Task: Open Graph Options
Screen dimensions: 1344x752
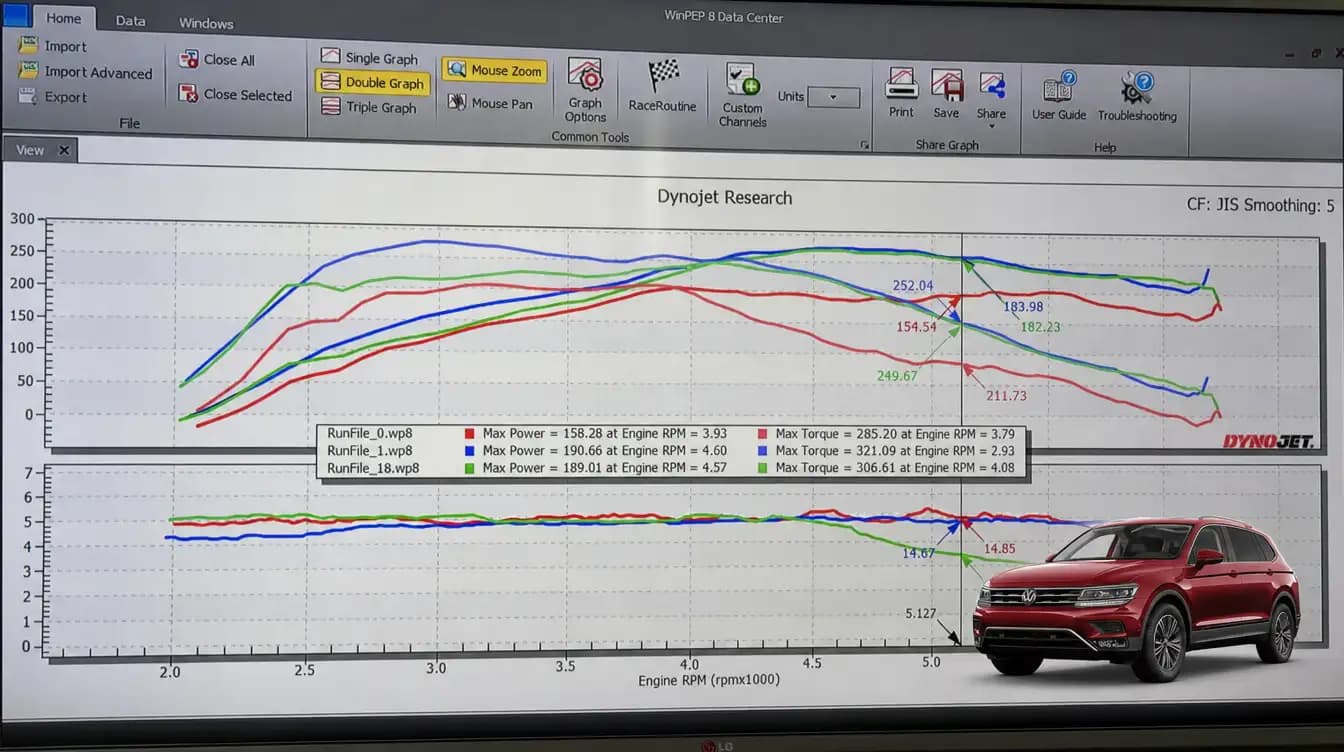Action: [585, 90]
